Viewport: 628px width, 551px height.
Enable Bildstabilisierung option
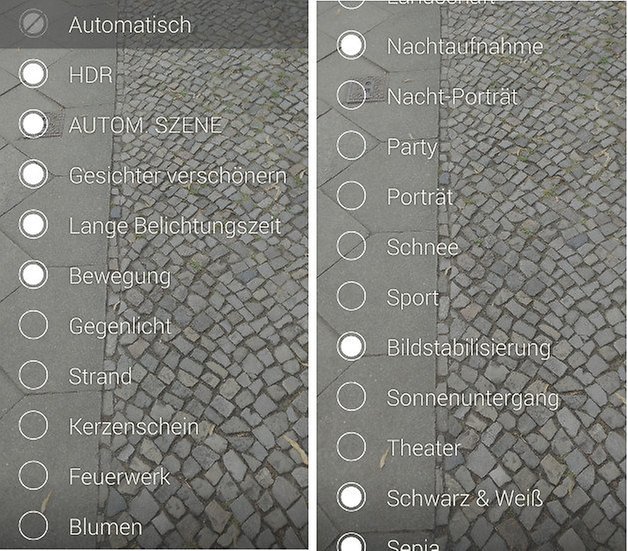point(472,347)
